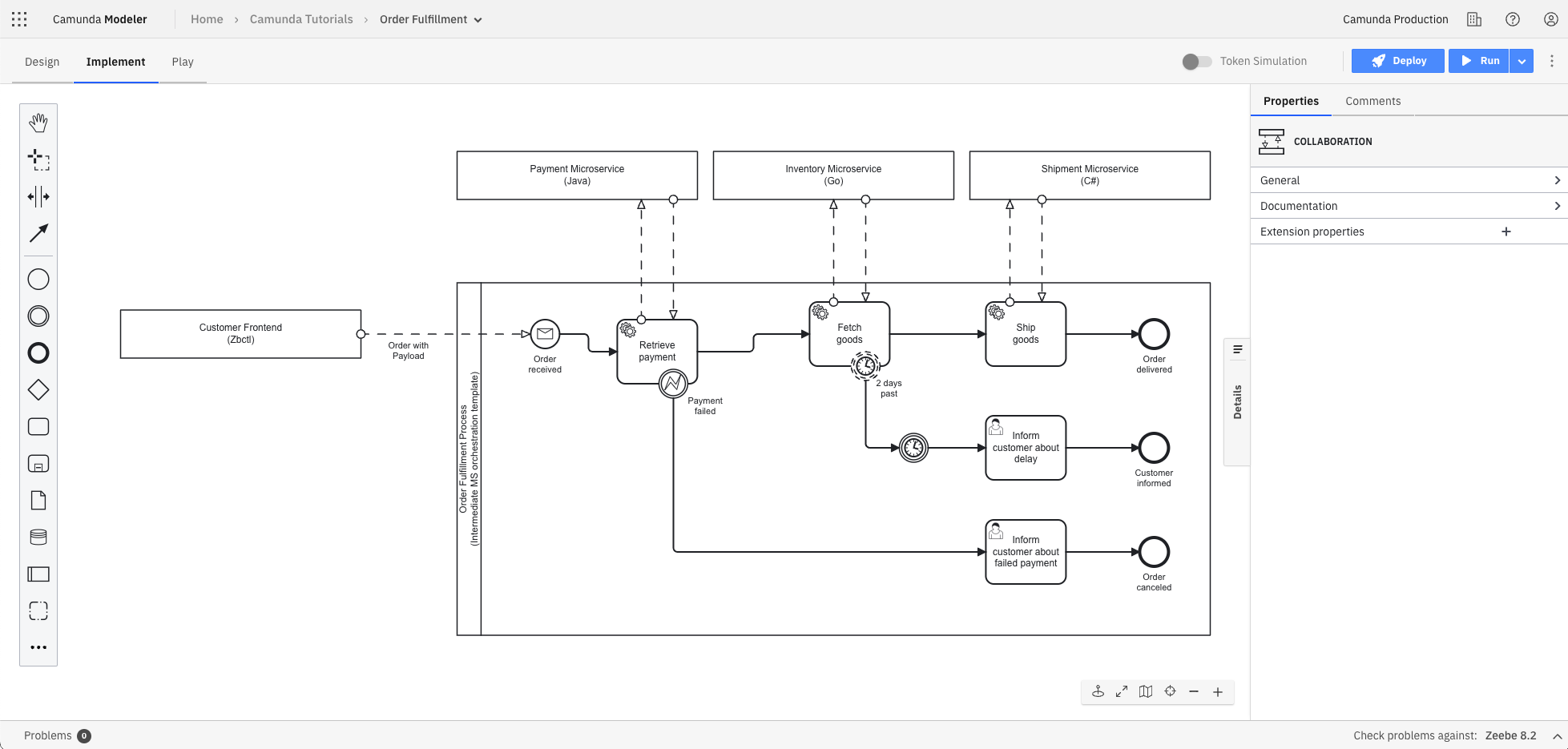Deploy the diagram

(1398, 61)
